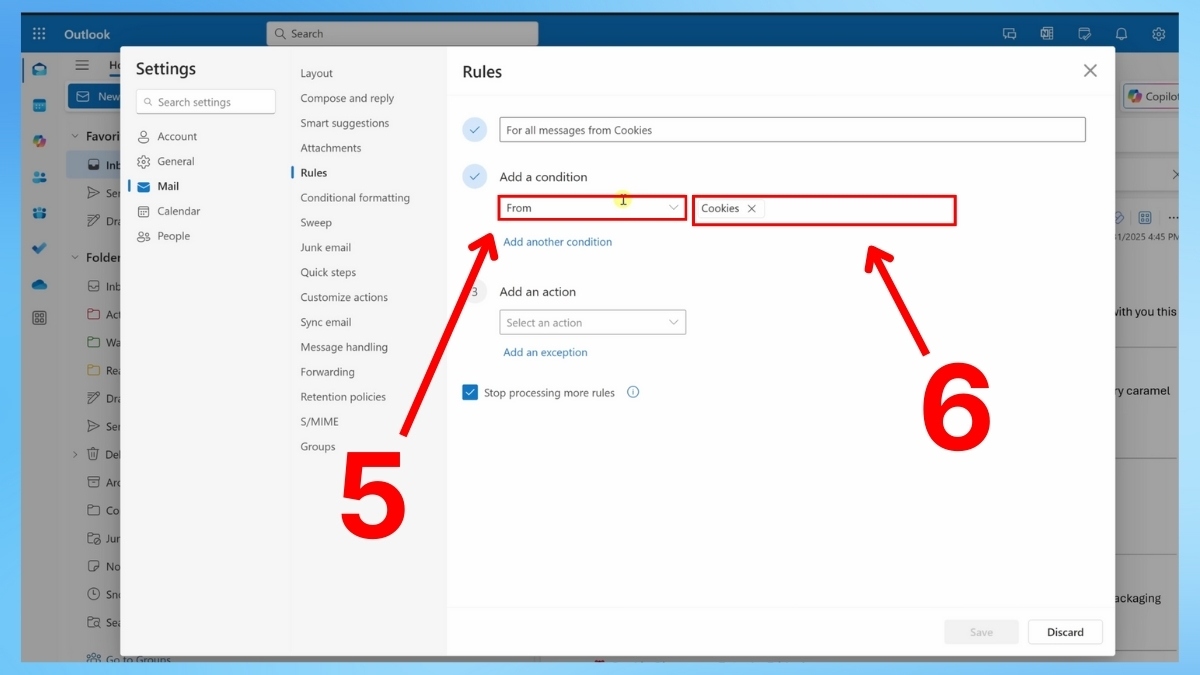1200x675 pixels.
Task: Go to Attachments settings
Action: (330, 148)
